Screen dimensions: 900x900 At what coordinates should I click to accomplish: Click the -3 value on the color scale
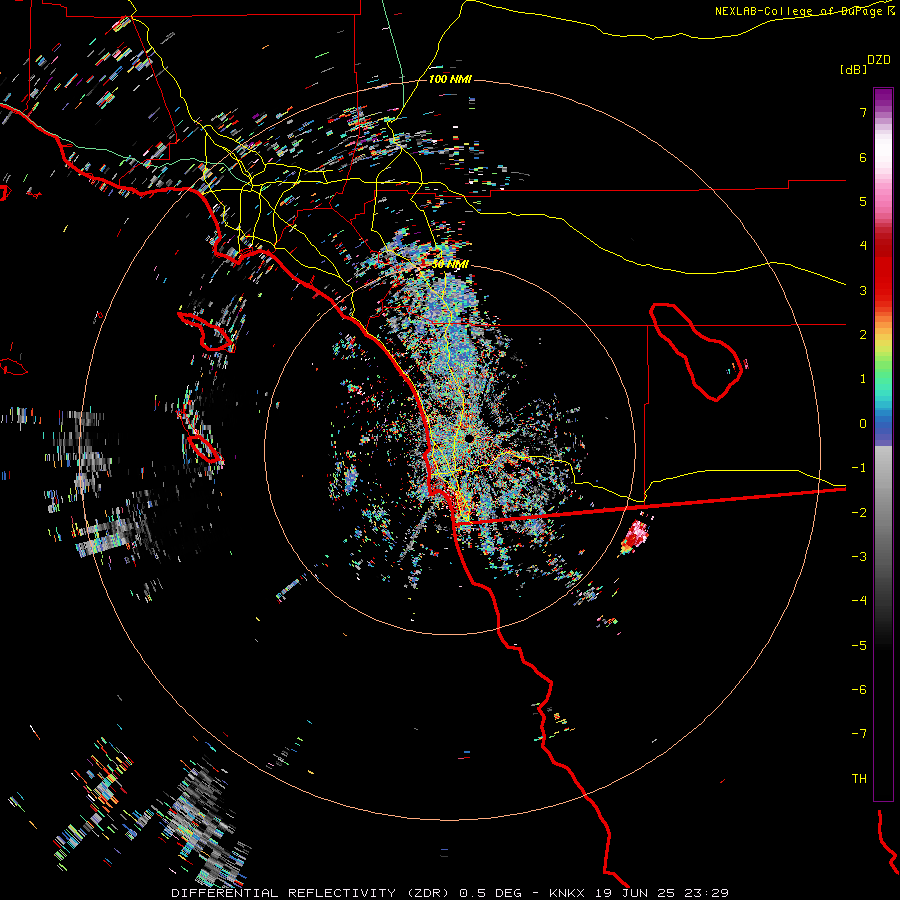tap(859, 557)
